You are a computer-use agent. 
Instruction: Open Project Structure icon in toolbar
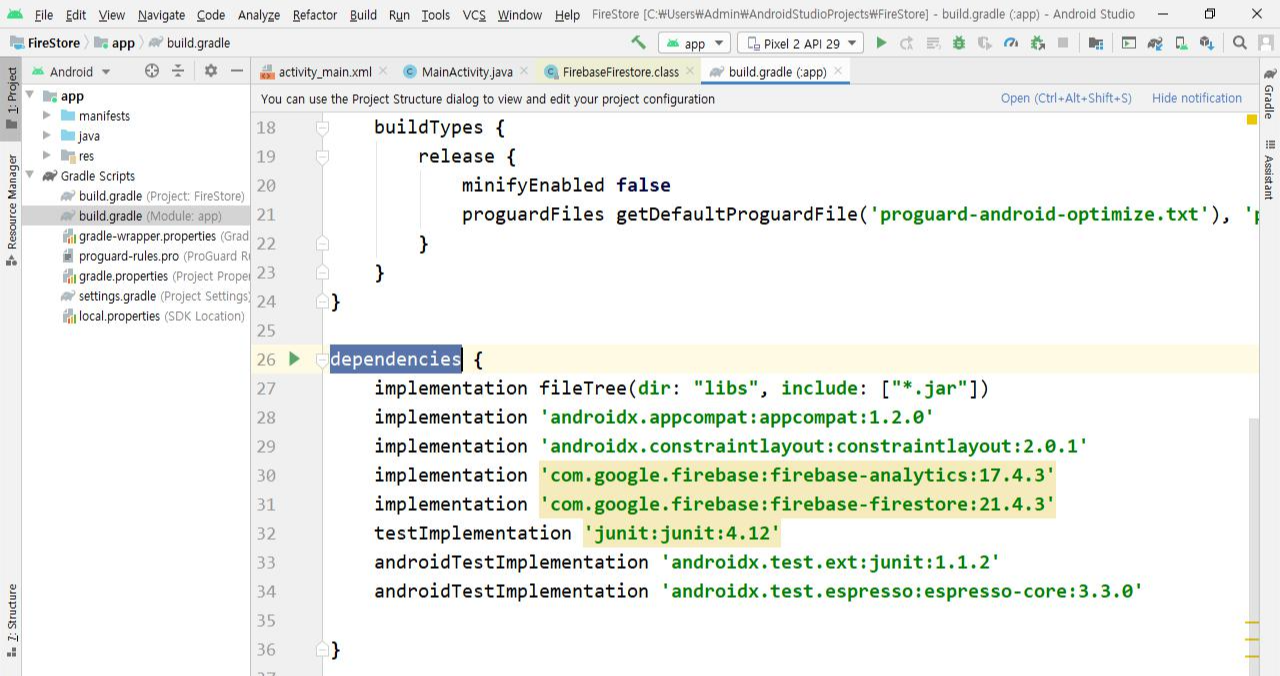click(x=1096, y=43)
